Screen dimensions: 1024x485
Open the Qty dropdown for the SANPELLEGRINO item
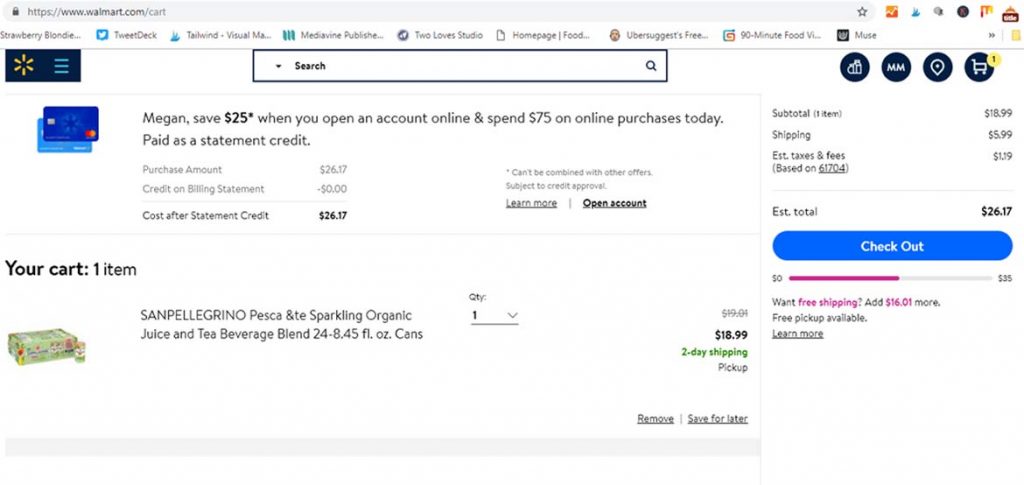[494, 316]
